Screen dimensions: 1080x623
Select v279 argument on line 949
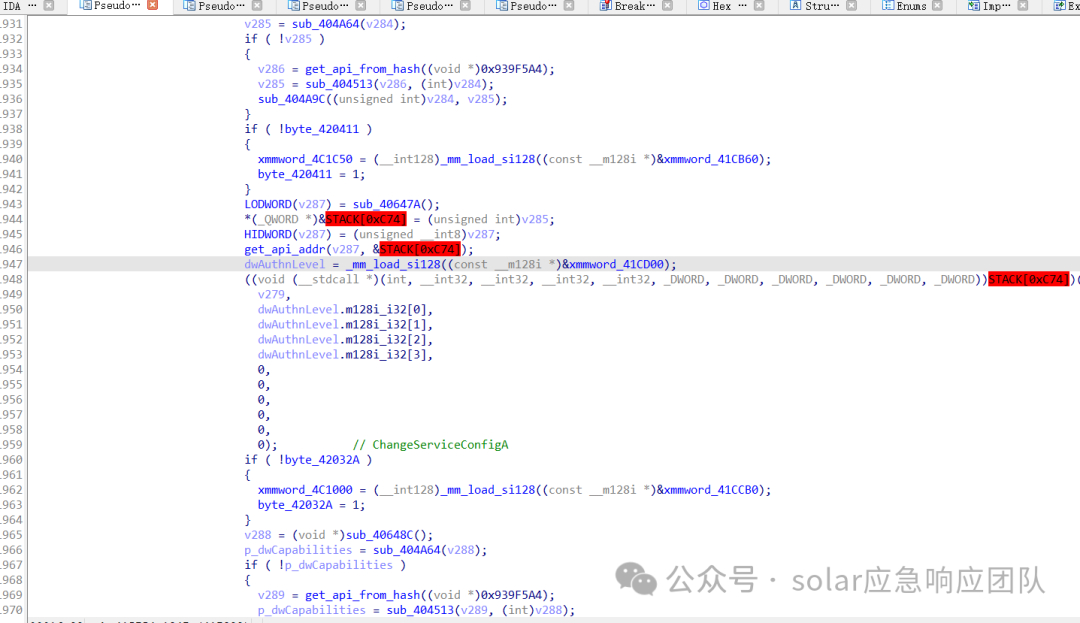pyautogui.click(x=271, y=295)
